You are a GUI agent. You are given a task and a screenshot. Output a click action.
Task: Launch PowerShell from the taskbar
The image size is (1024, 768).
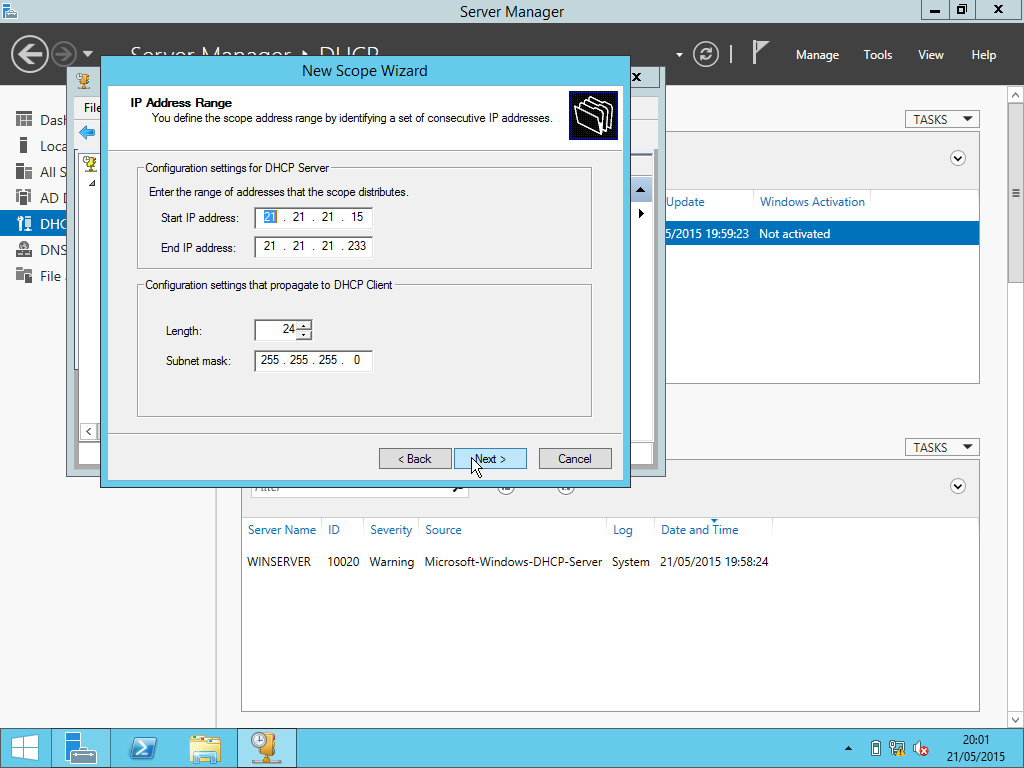coord(143,748)
